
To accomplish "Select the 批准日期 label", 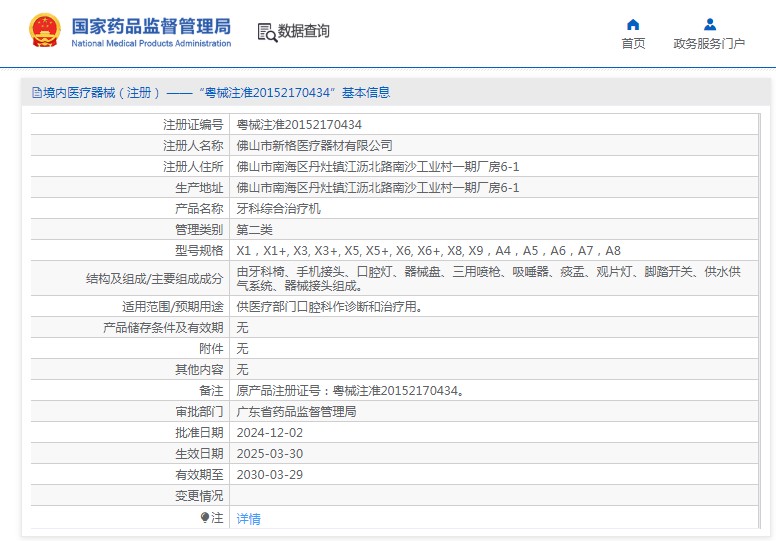I will (x=199, y=433).
